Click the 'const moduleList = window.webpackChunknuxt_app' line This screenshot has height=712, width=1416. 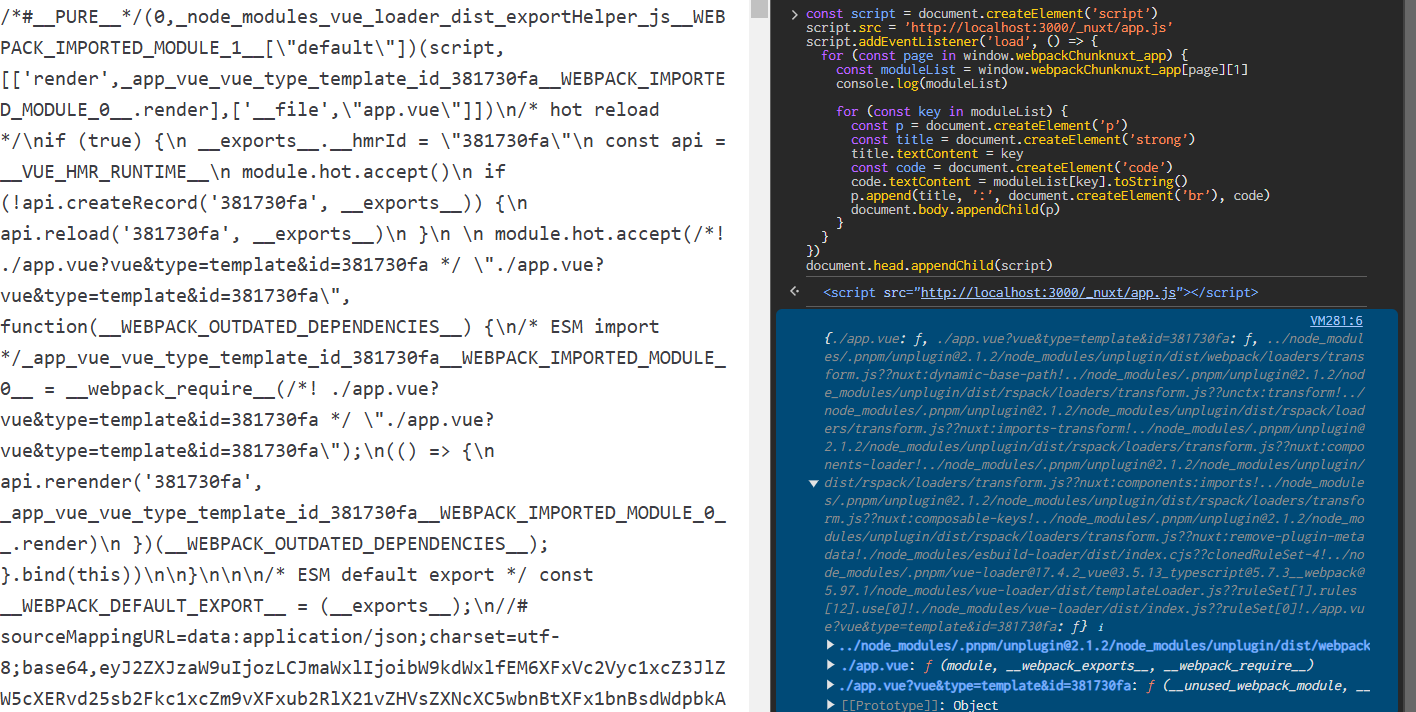(1042, 70)
